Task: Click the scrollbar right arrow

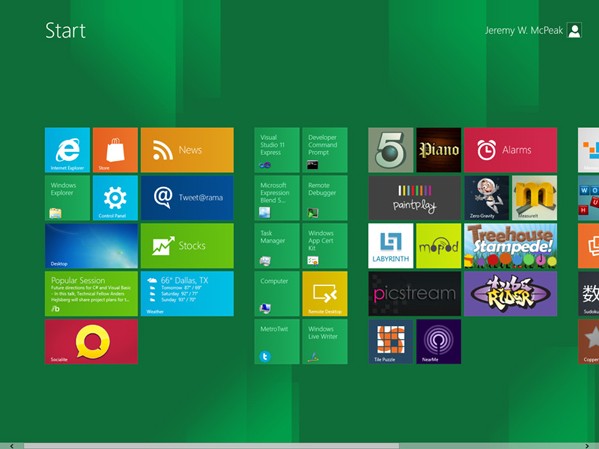Action: (587, 446)
